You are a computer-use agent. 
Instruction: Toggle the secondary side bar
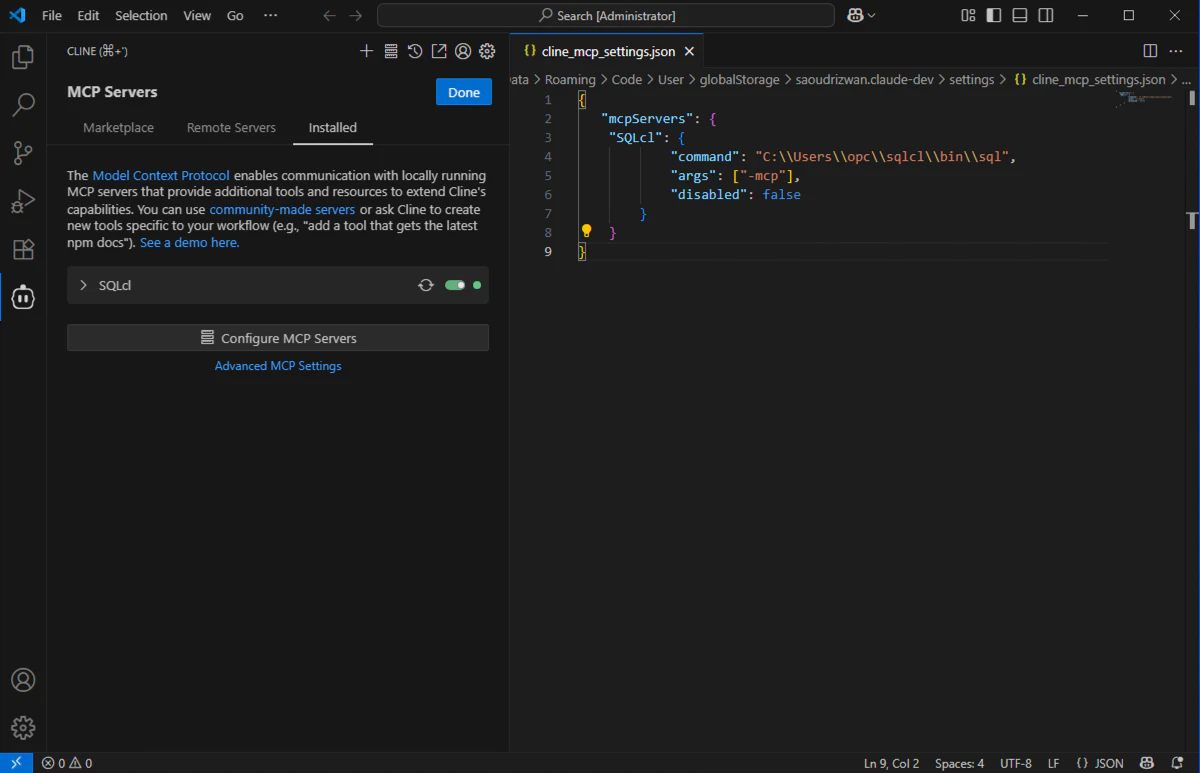pos(1046,15)
